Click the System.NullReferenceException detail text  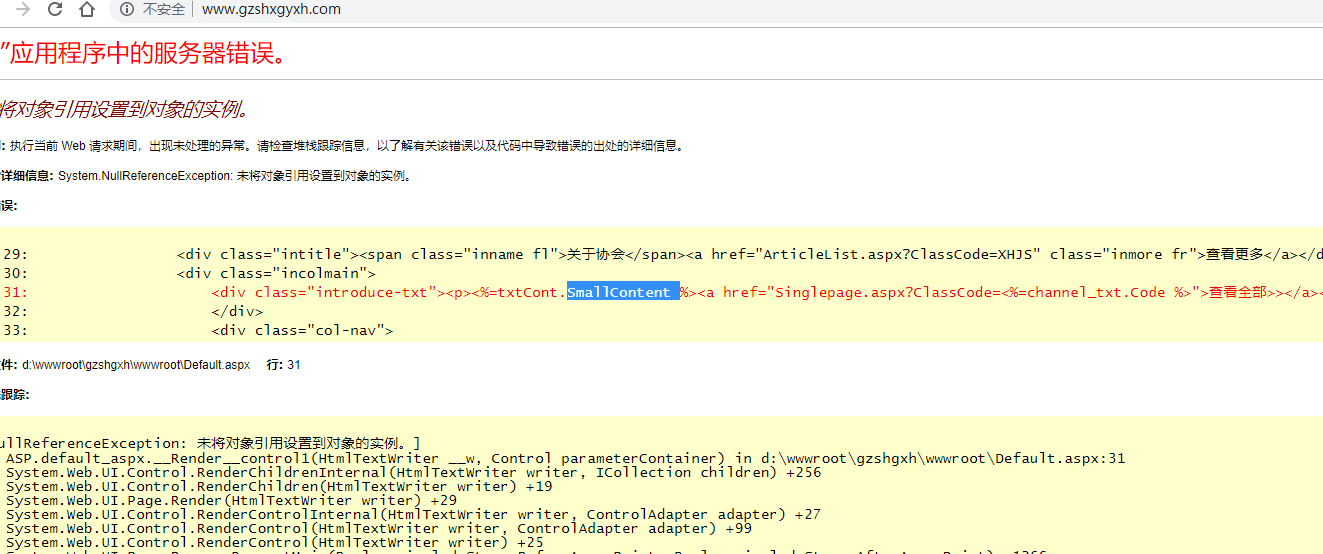235,176
